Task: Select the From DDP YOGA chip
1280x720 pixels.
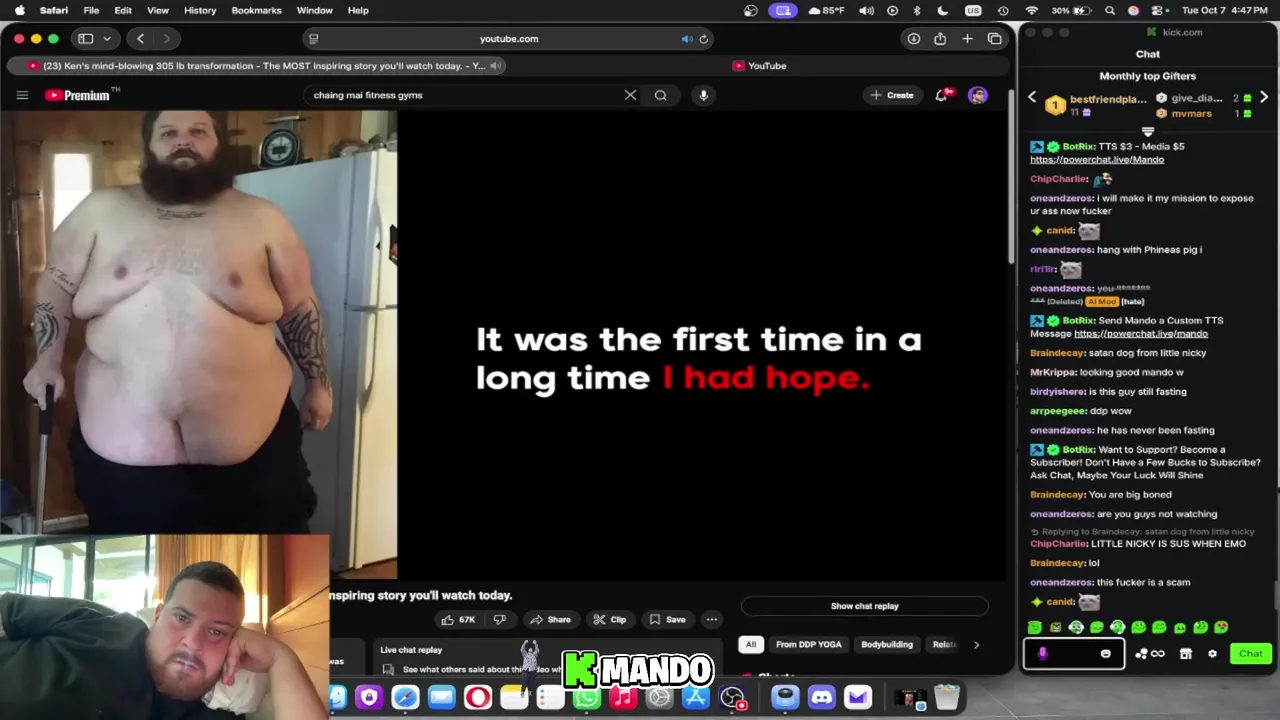Action: pos(809,644)
